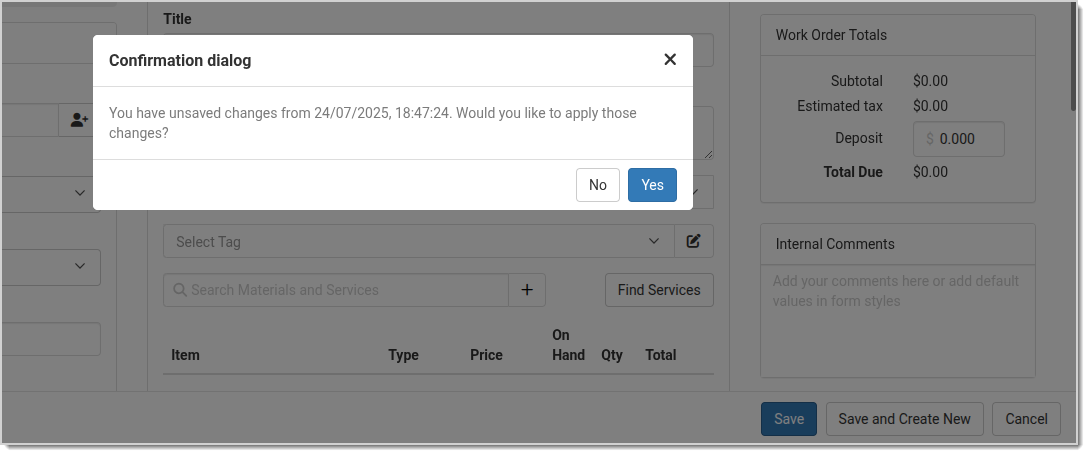Click the empty left sidebar text field
The width and height of the screenshot is (1088, 455).
(50, 339)
